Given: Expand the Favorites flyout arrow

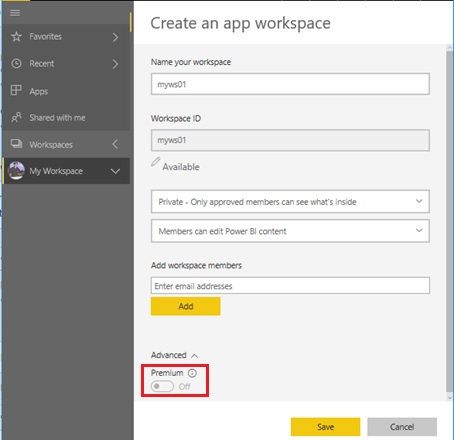Looking at the screenshot, I should (115, 37).
